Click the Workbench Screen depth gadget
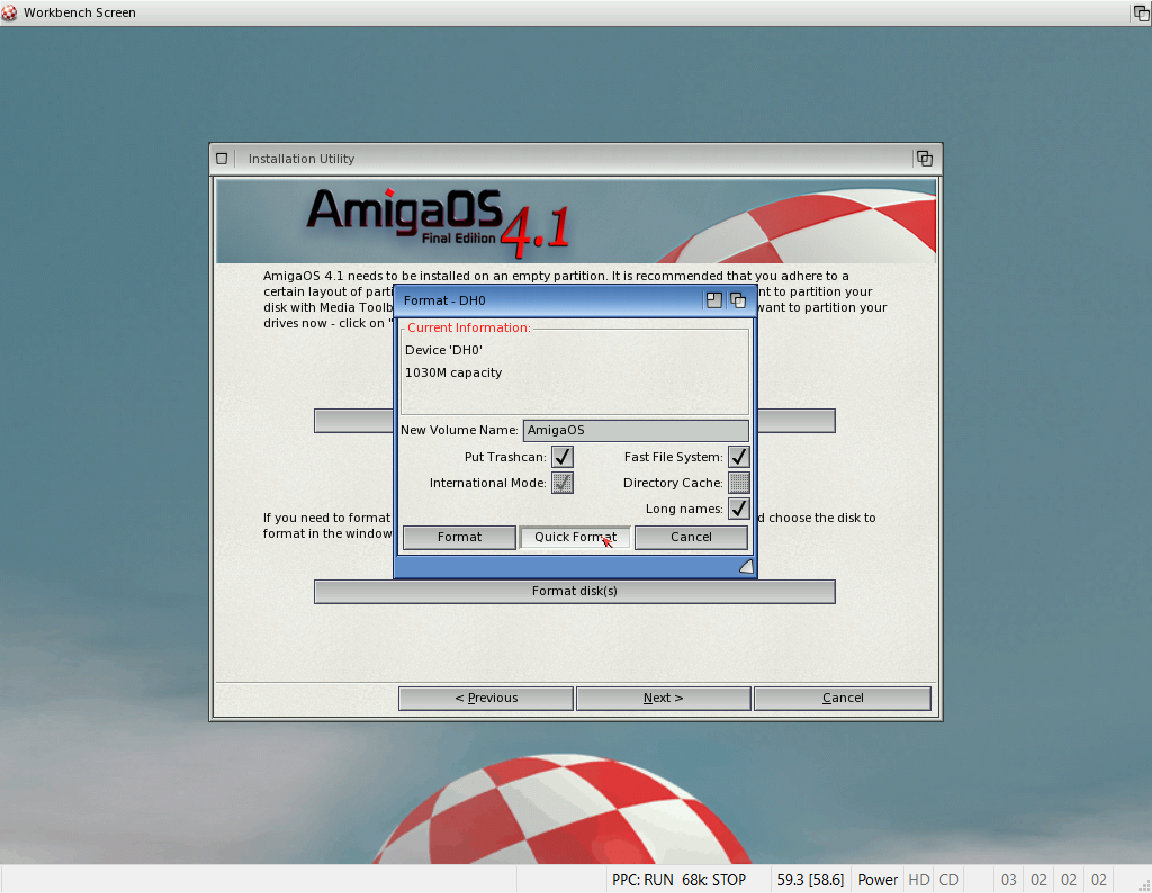This screenshot has height=893, width=1152. [1142, 12]
